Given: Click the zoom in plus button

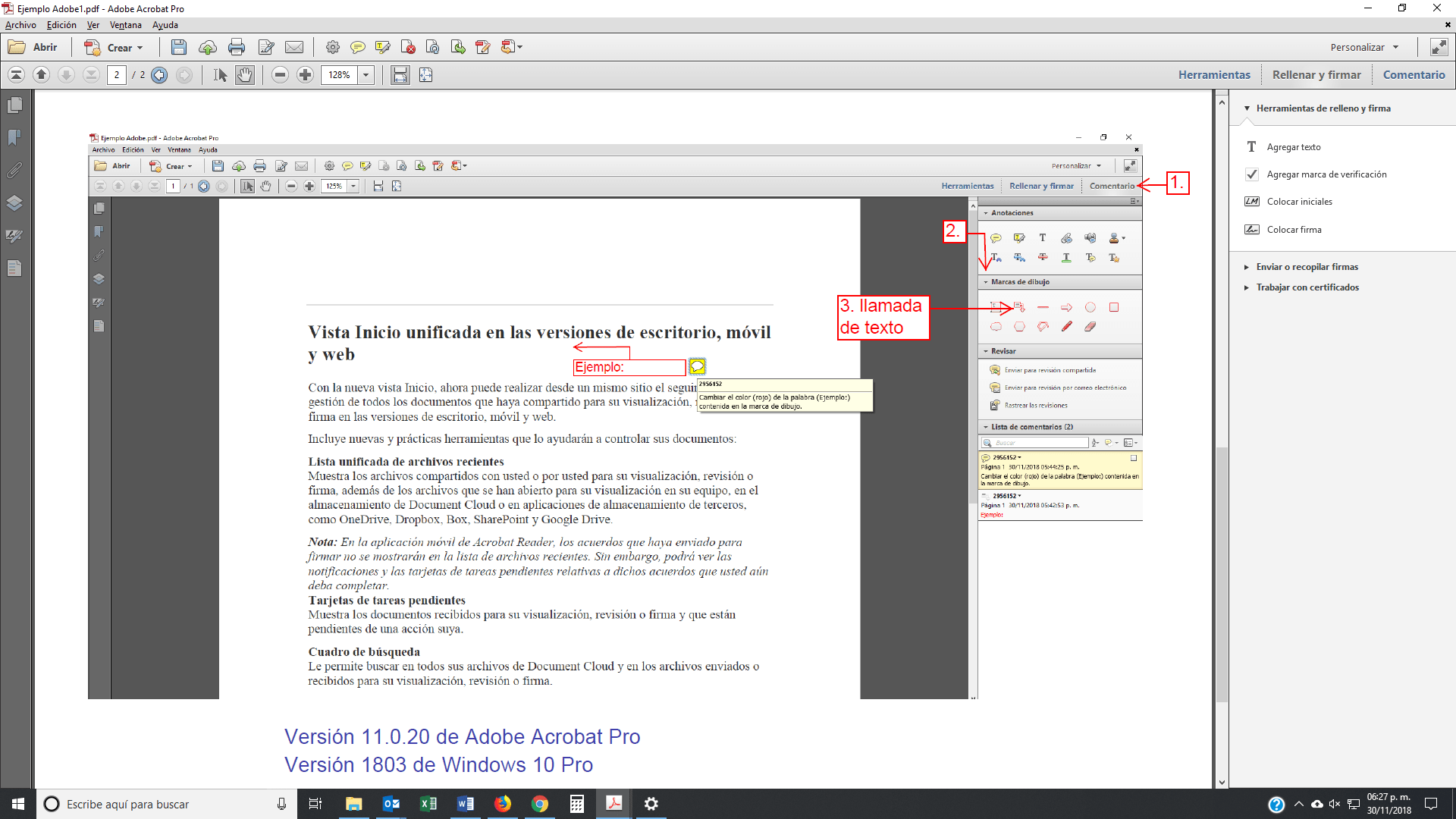Looking at the screenshot, I should pos(305,74).
